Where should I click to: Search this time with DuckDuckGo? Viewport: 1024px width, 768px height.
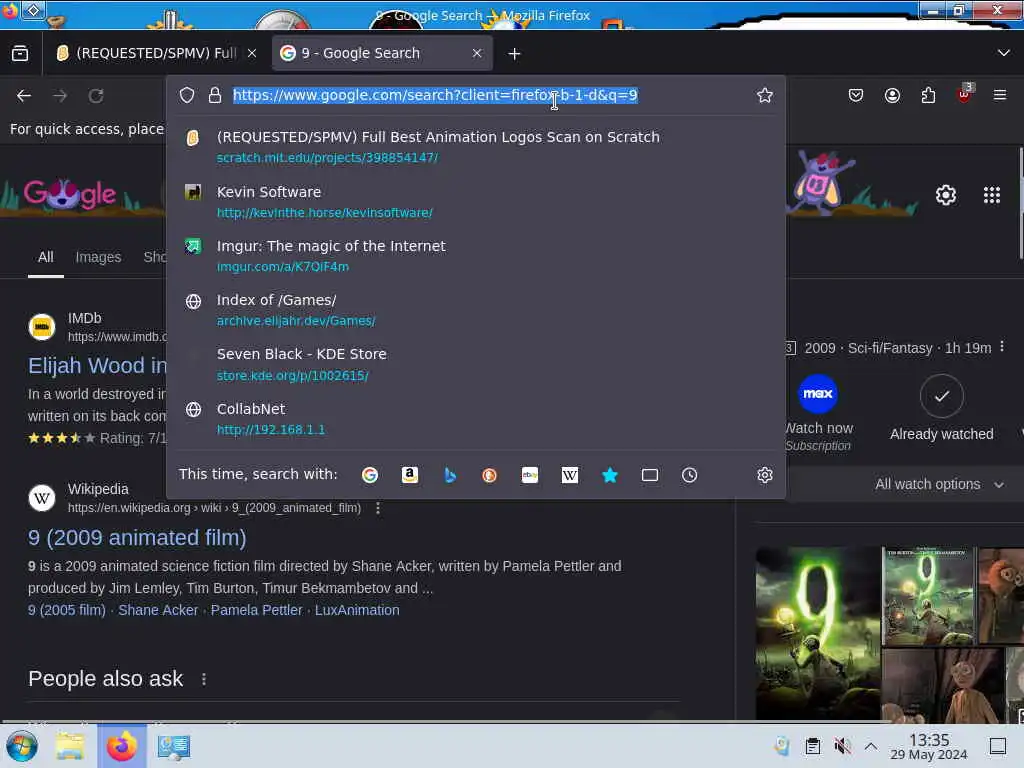click(x=489, y=475)
